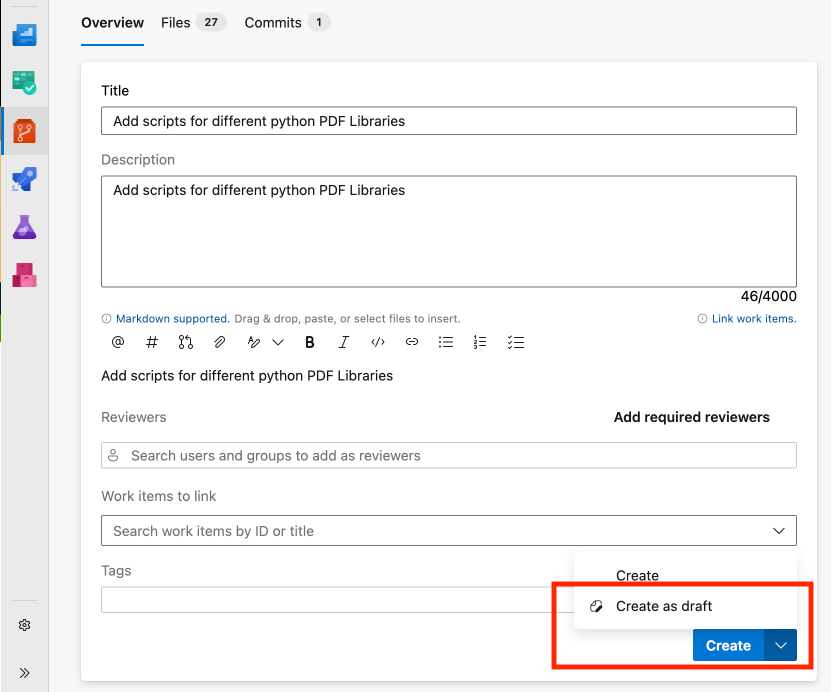Switch to the Files tab

pyautogui.click(x=193, y=23)
